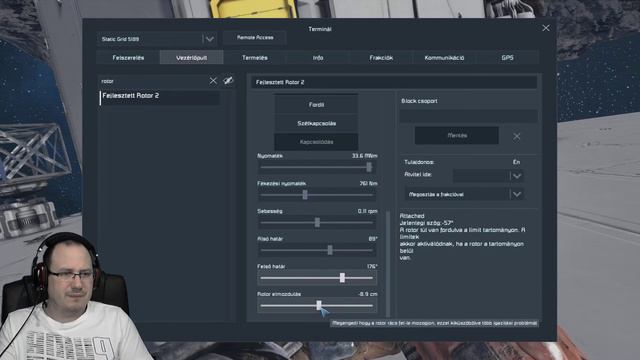Screen dimensions: 640x360
Task: Click the 33.6 MNm torque value
Action: [x=364, y=156]
